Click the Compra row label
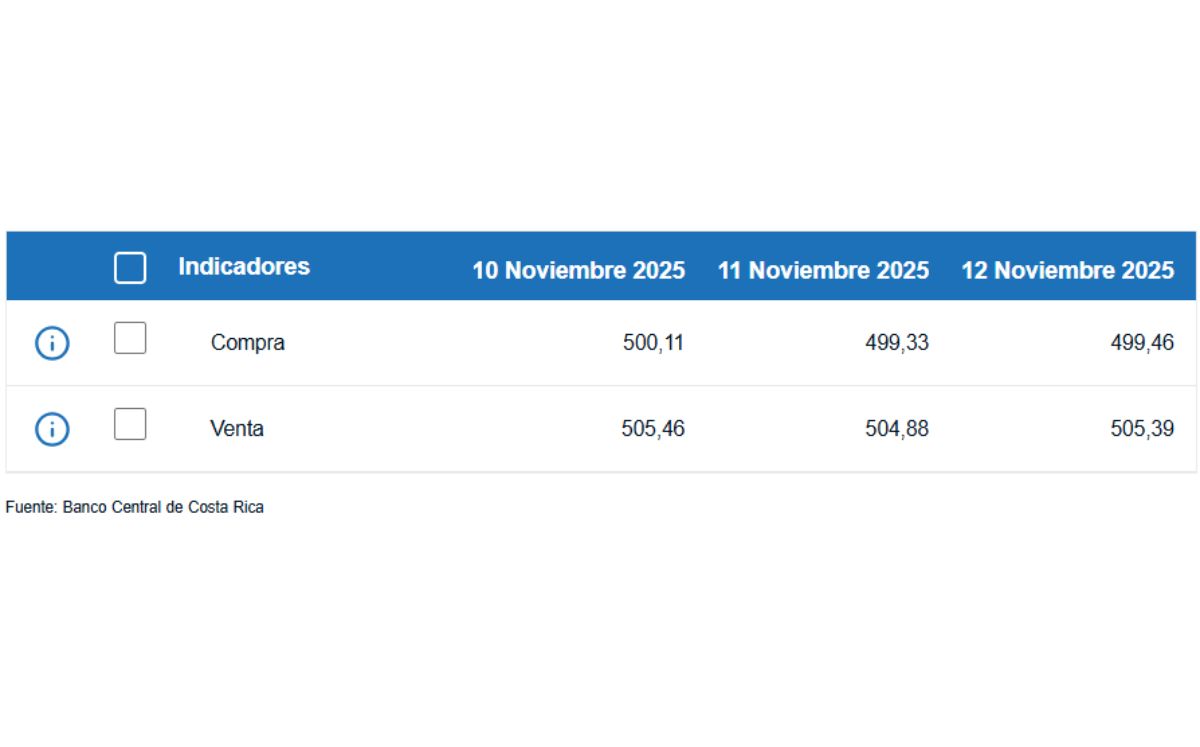 (247, 343)
